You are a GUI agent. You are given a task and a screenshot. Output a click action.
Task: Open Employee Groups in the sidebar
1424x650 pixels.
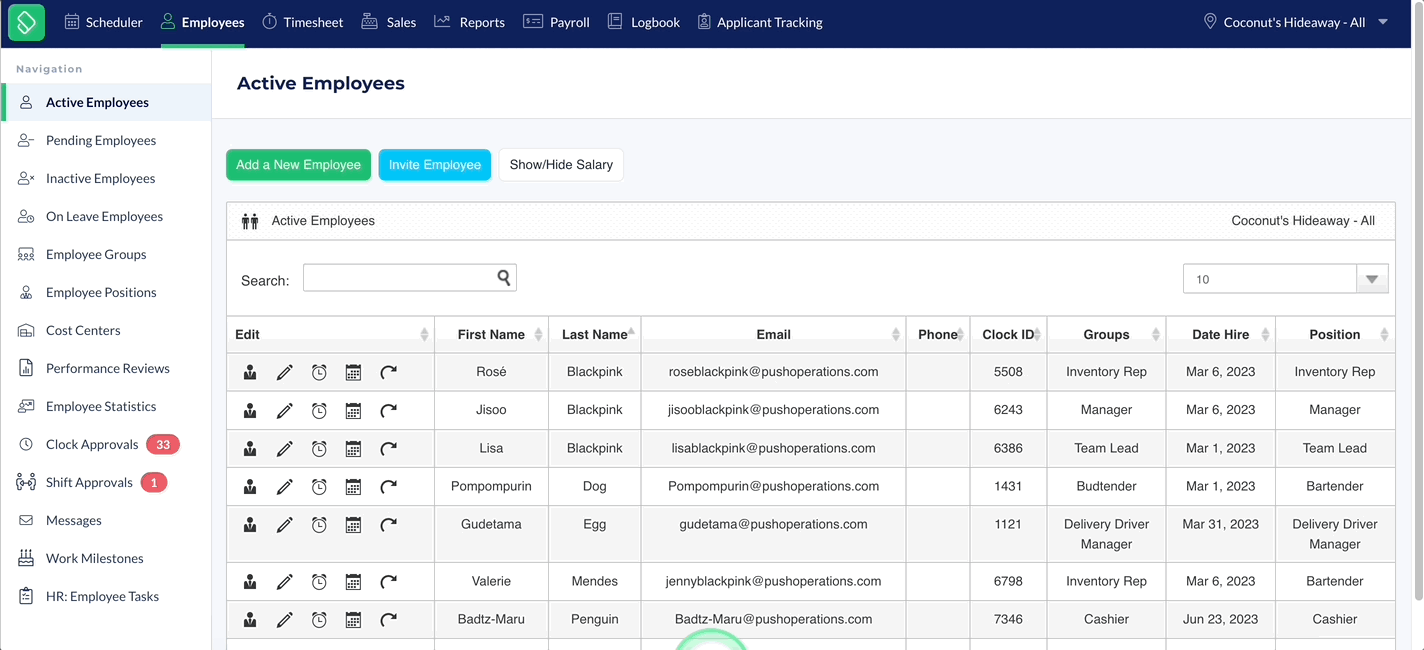coord(96,254)
